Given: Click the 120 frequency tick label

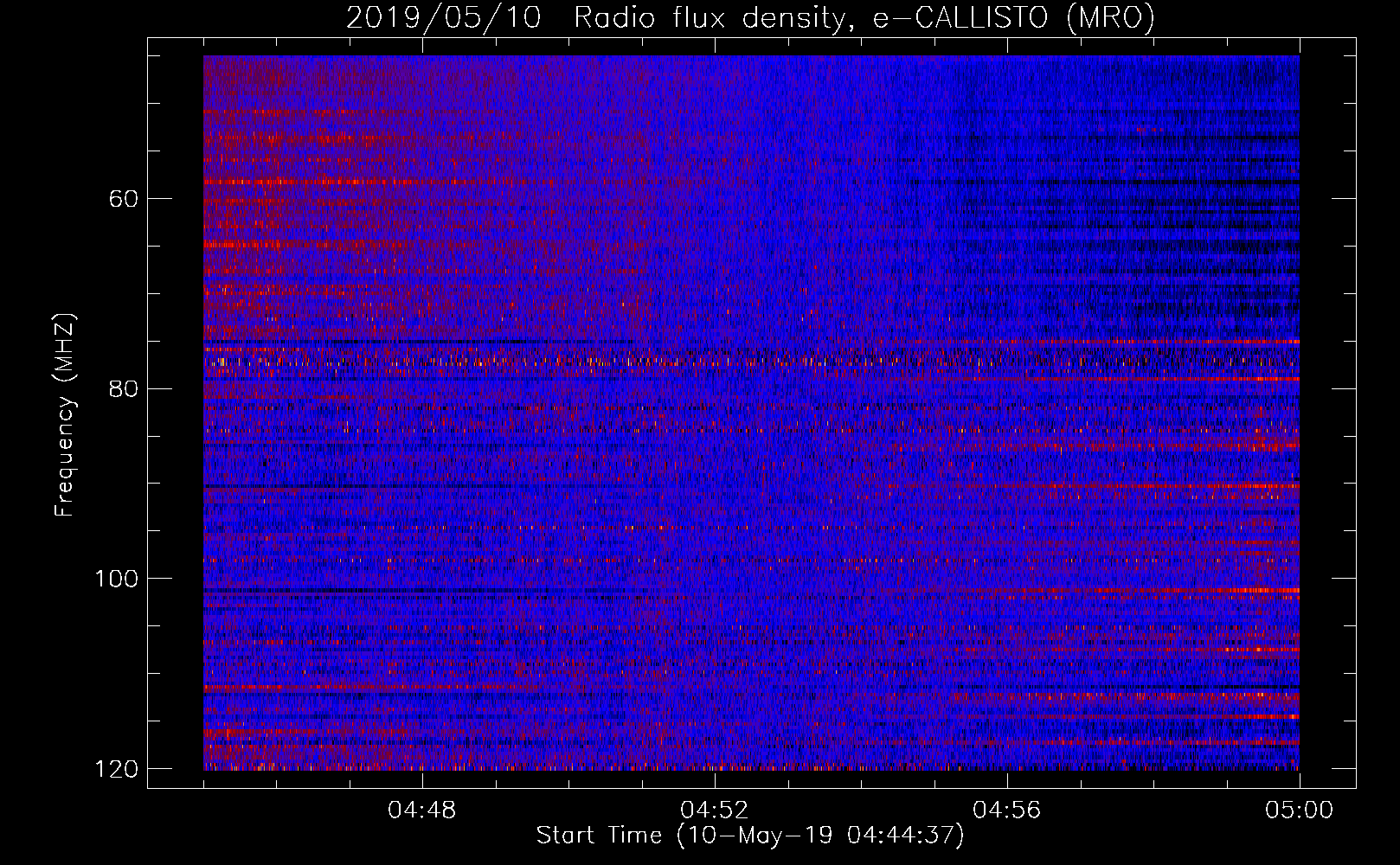Looking at the screenshot, I should coord(116,769).
